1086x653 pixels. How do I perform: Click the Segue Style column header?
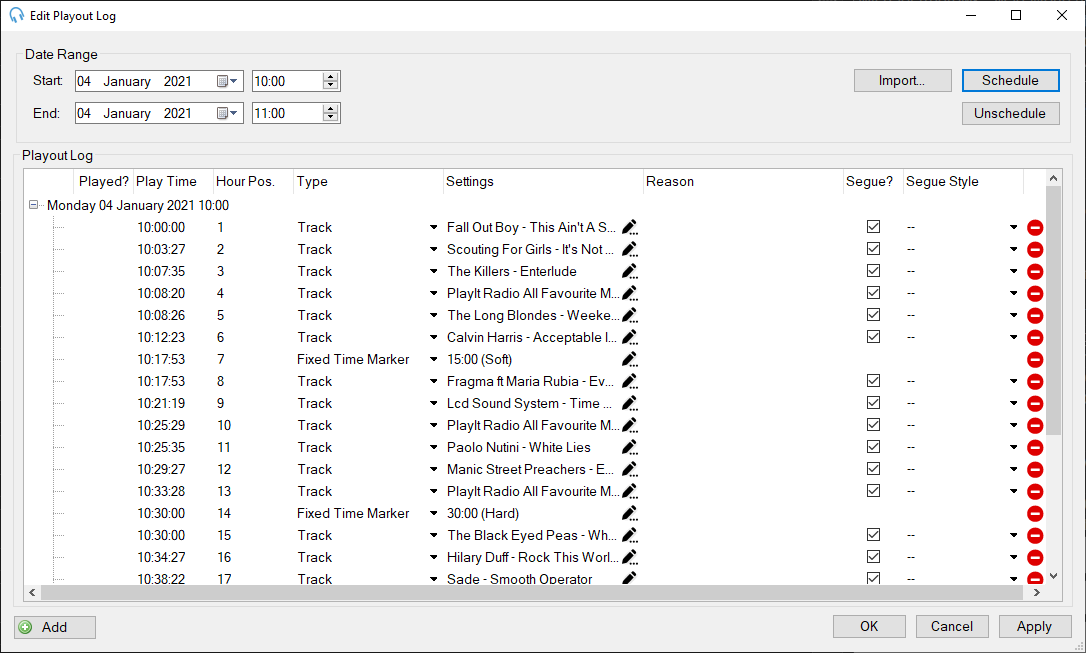963,181
